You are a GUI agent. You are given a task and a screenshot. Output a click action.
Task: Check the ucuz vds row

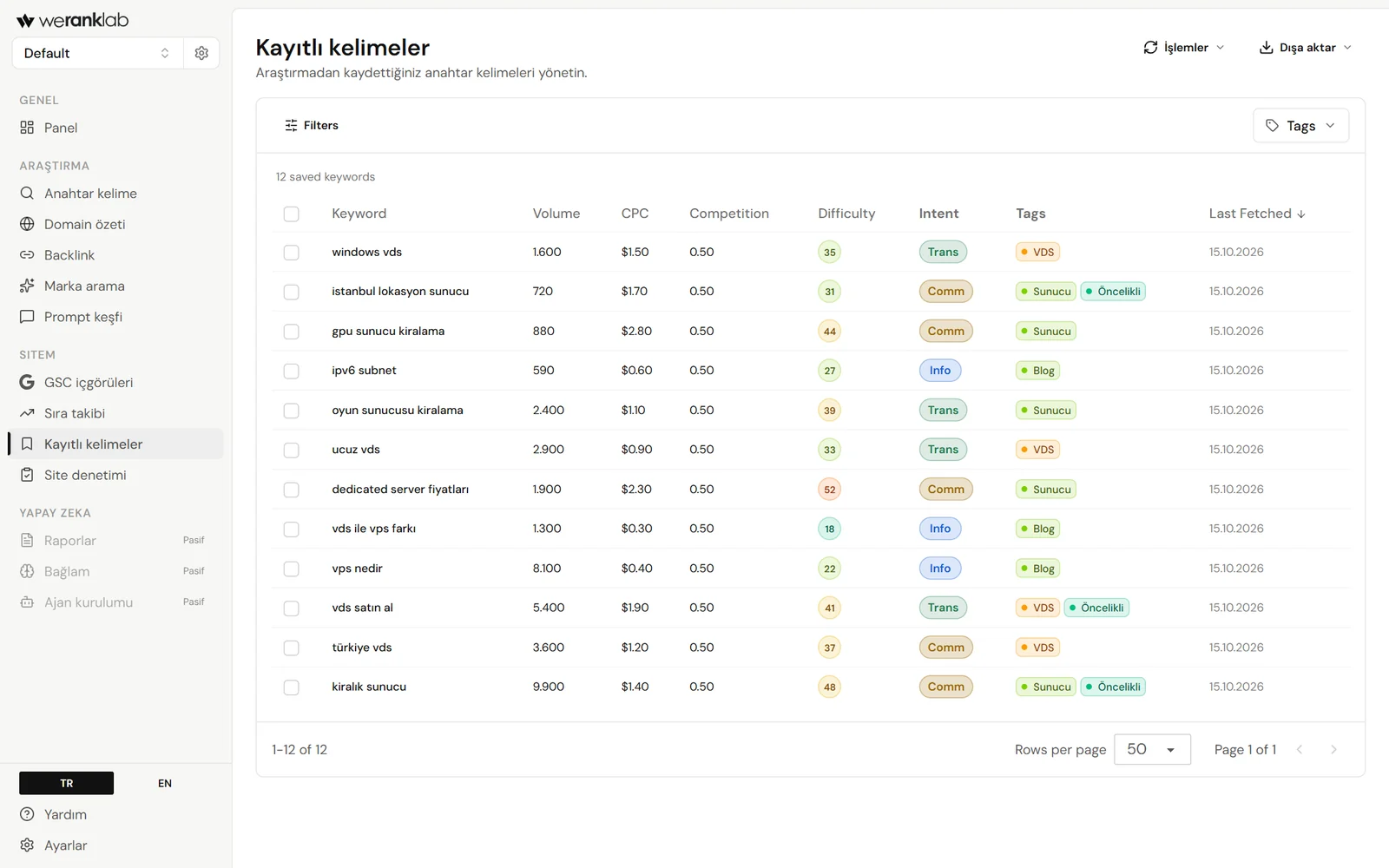click(292, 450)
